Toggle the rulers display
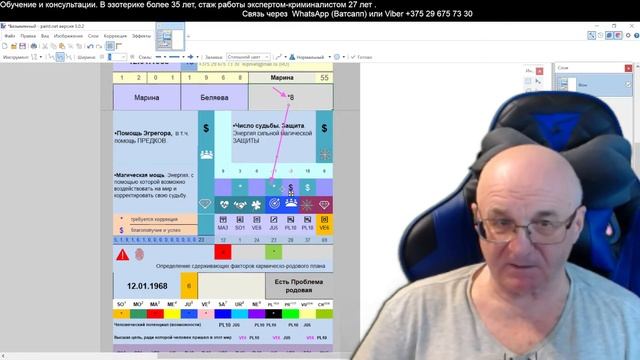The width and height of the screenshot is (640, 360). [x=119, y=46]
